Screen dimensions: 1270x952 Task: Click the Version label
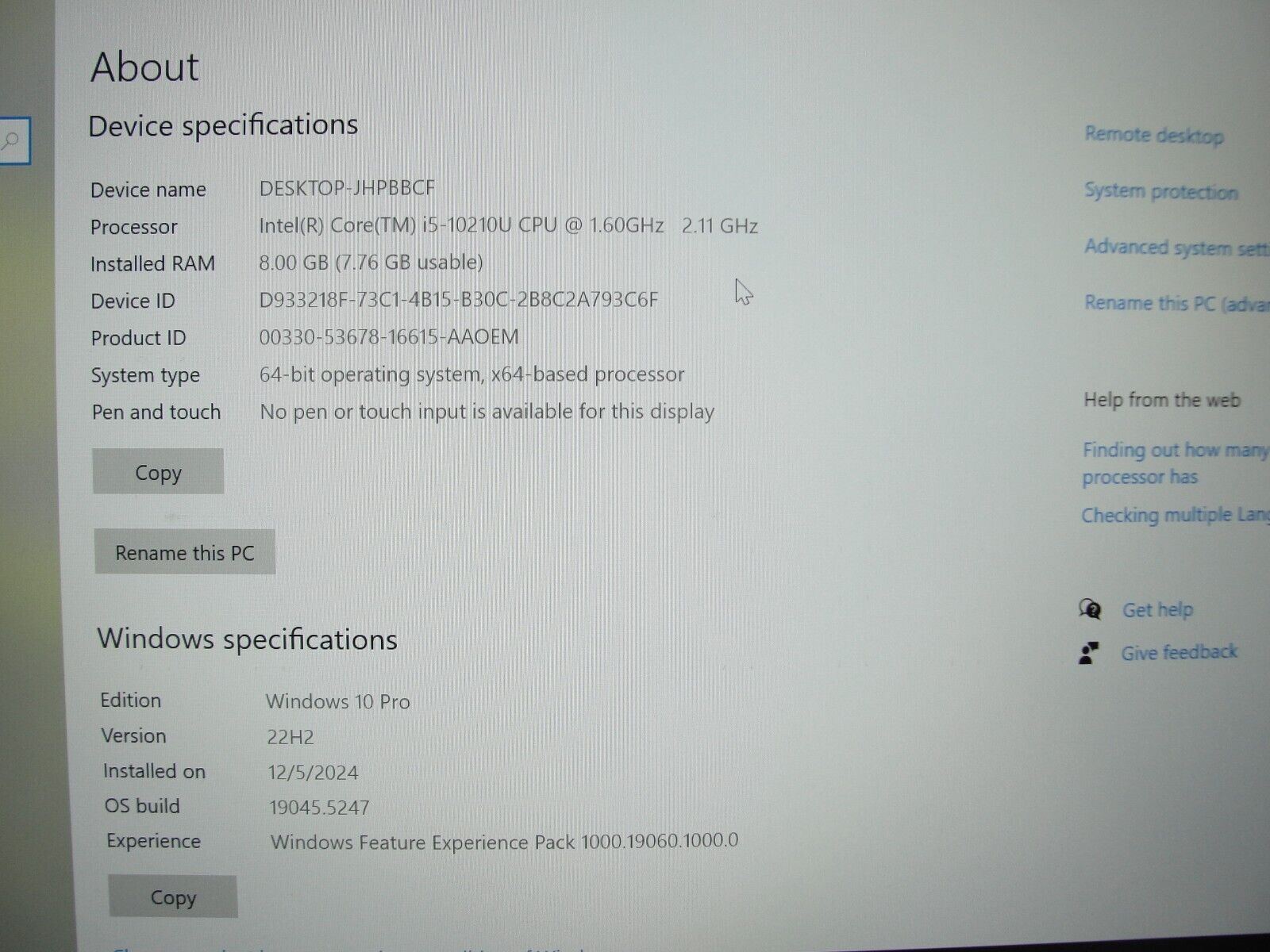pyautogui.click(x=133, y=735)
